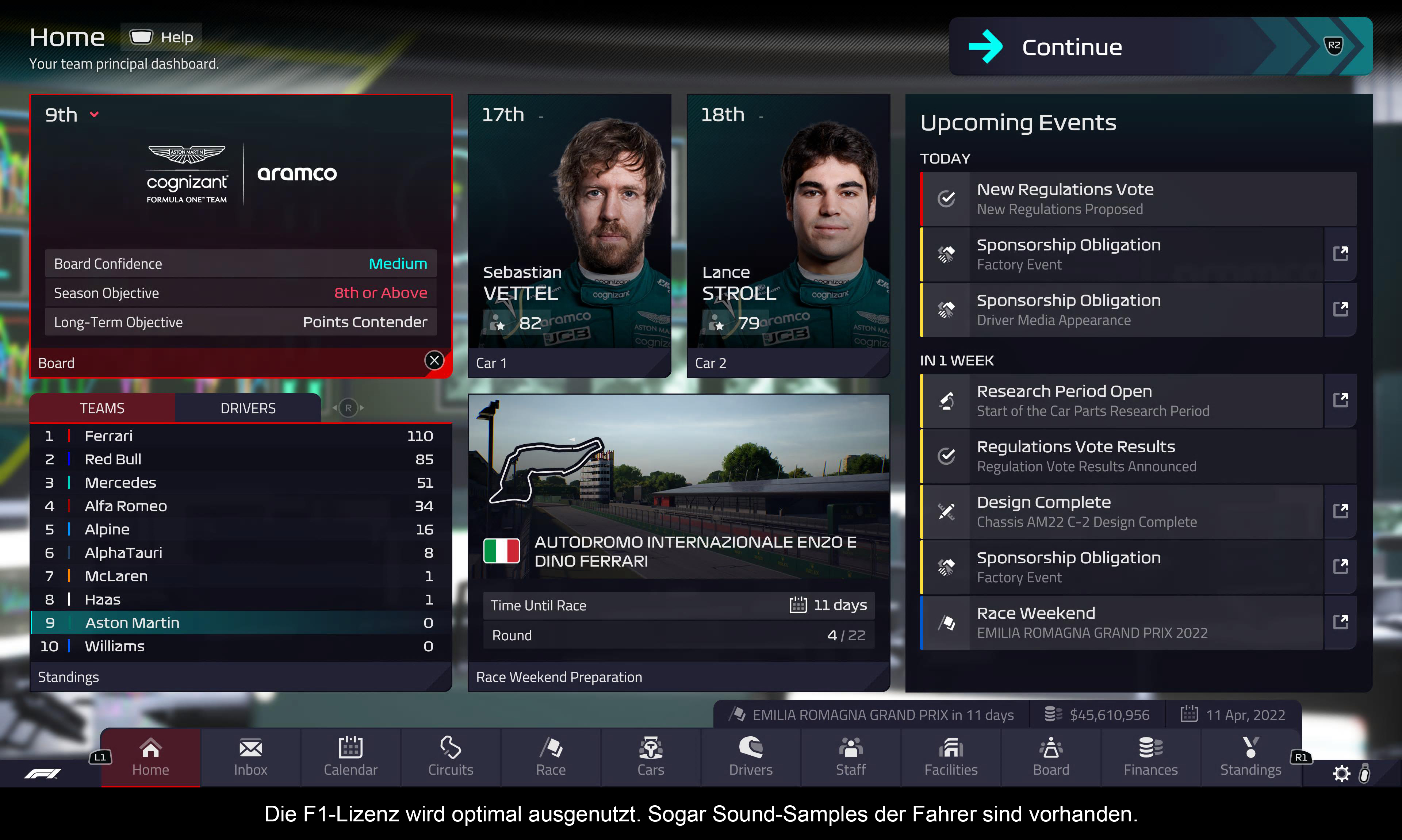Select the Circuits track icon

click(x=451, y=748)
